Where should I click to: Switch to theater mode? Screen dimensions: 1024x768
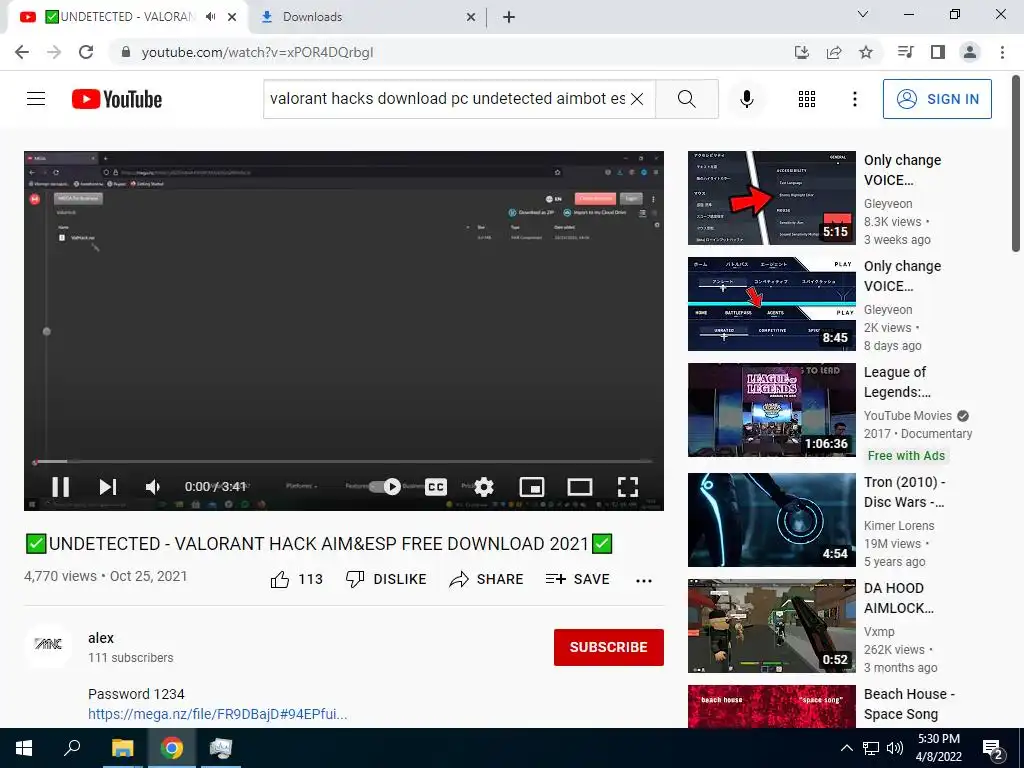tap(579, 487)
